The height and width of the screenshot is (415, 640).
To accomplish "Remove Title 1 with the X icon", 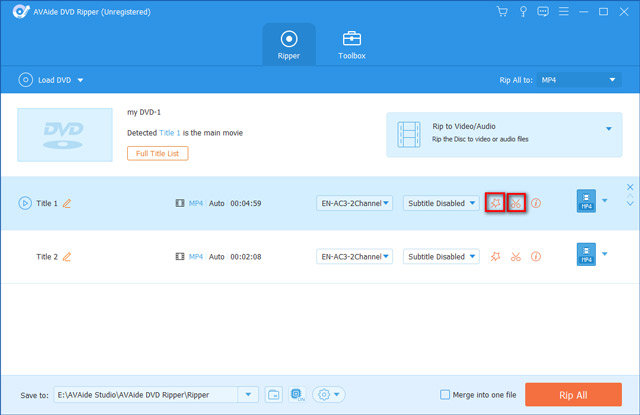I will click(x=630, y=187).
